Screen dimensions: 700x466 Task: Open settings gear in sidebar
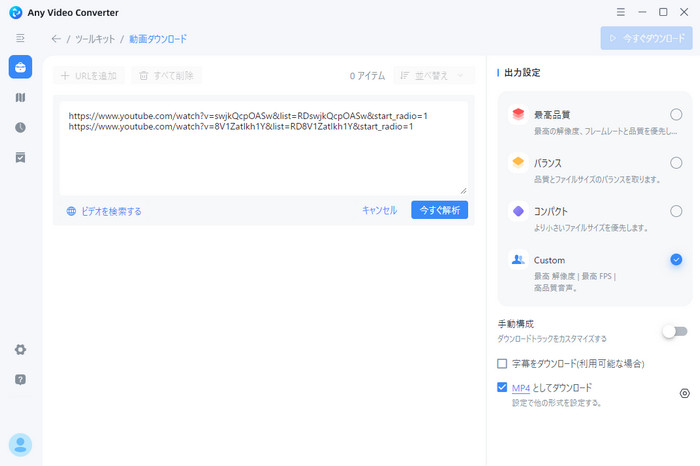coord(20,350)
